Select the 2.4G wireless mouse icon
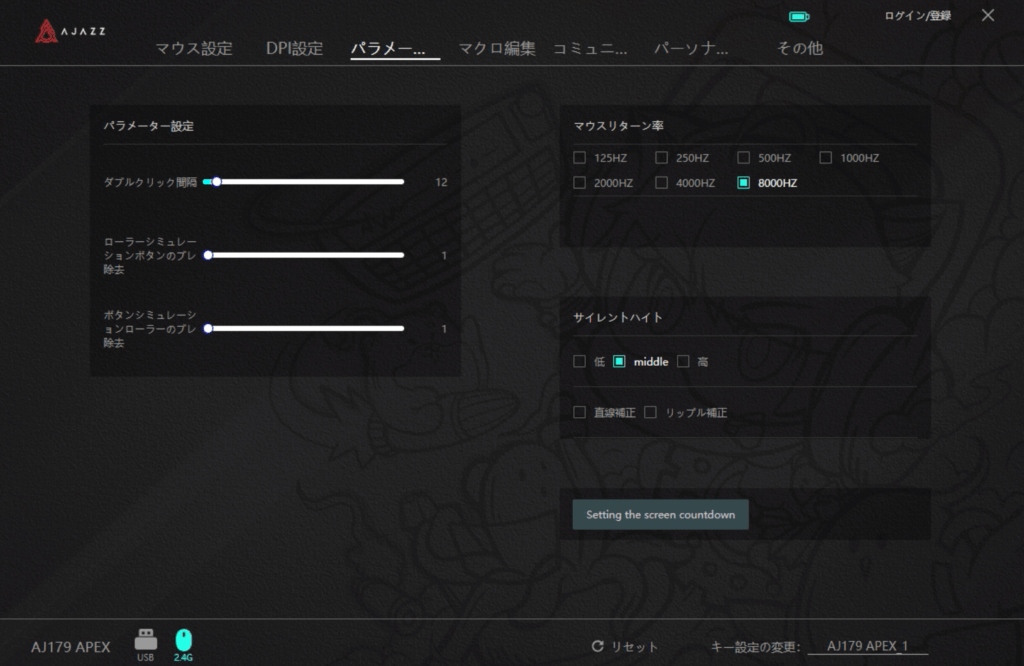The height and width of the screenshot is (666, 1024). [x=183, y=641]
